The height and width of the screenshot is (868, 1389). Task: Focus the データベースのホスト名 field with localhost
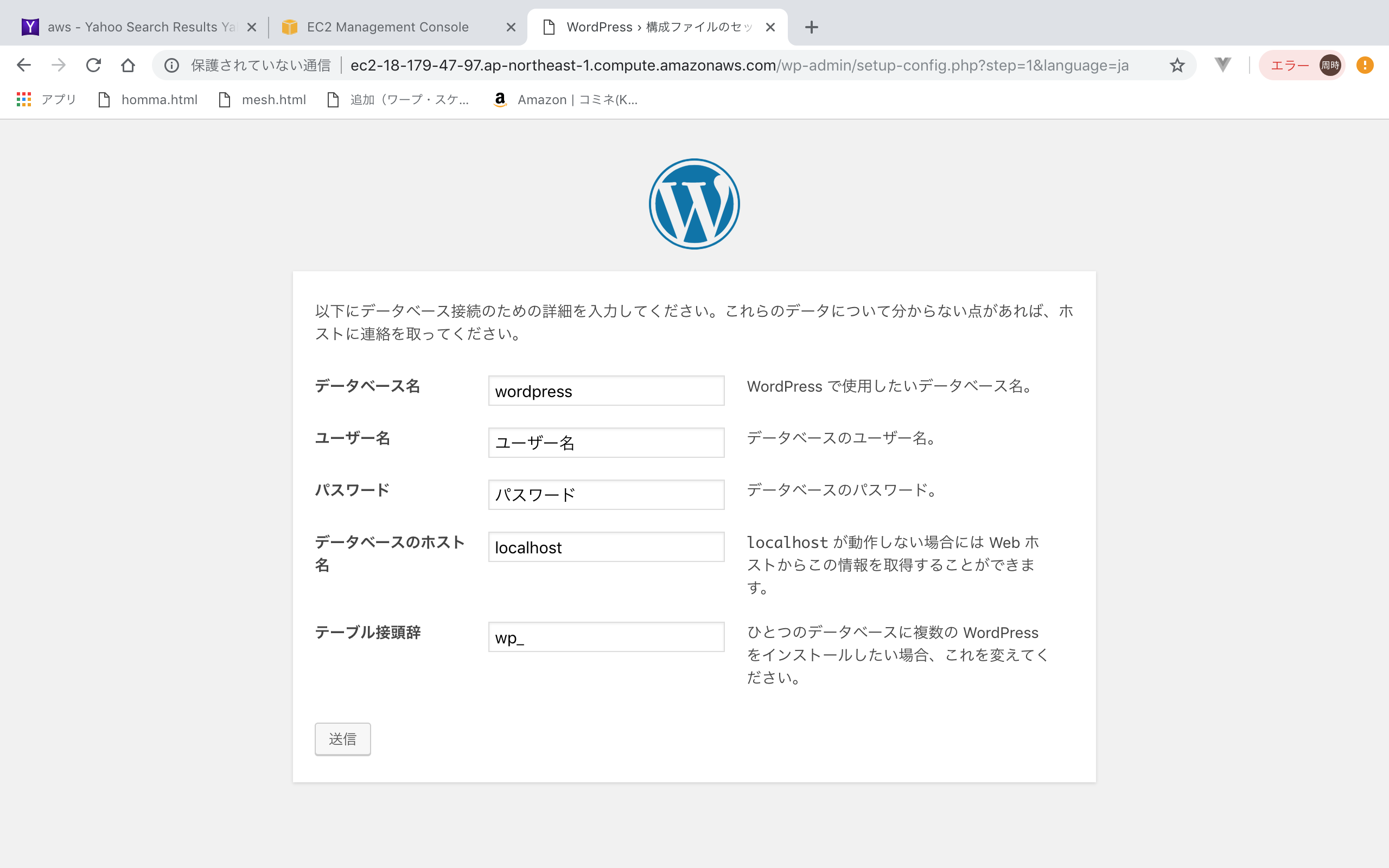click(606, 547)
